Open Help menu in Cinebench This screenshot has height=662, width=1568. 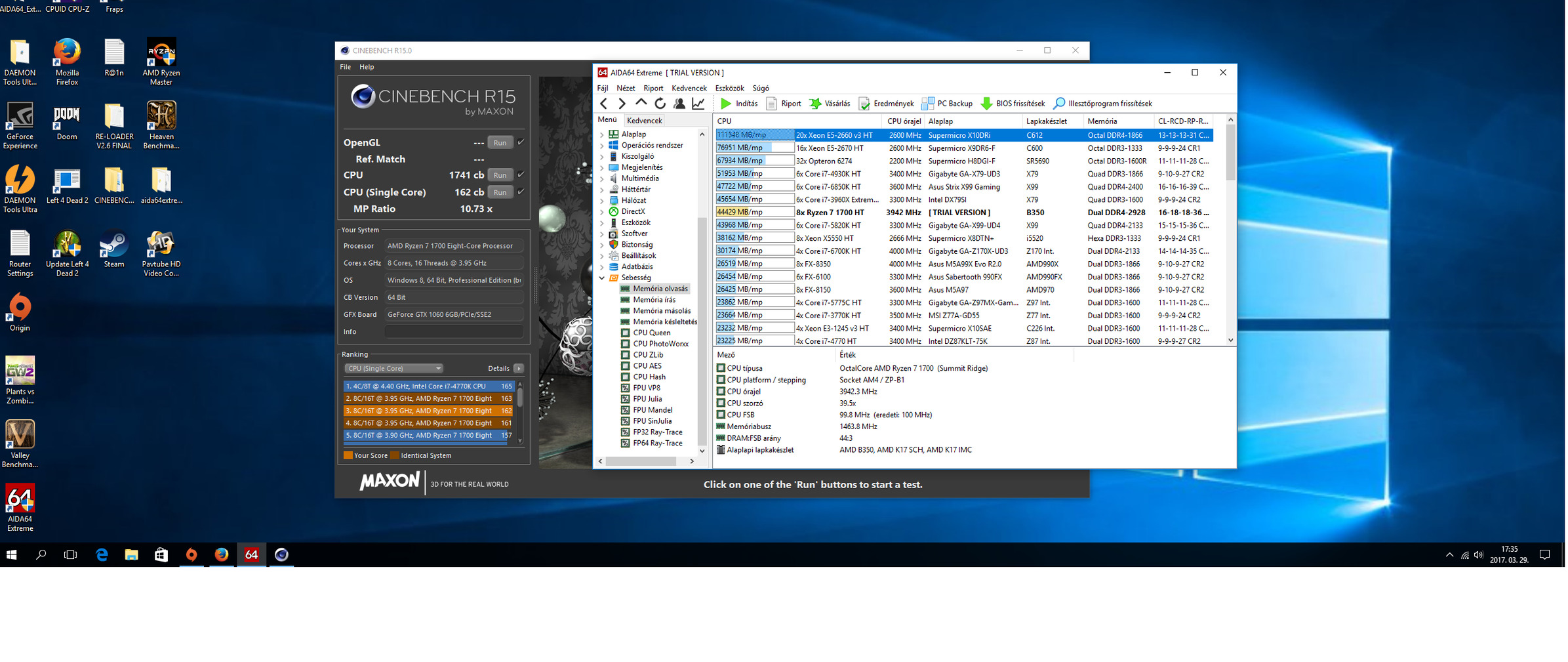click(367, 67)
